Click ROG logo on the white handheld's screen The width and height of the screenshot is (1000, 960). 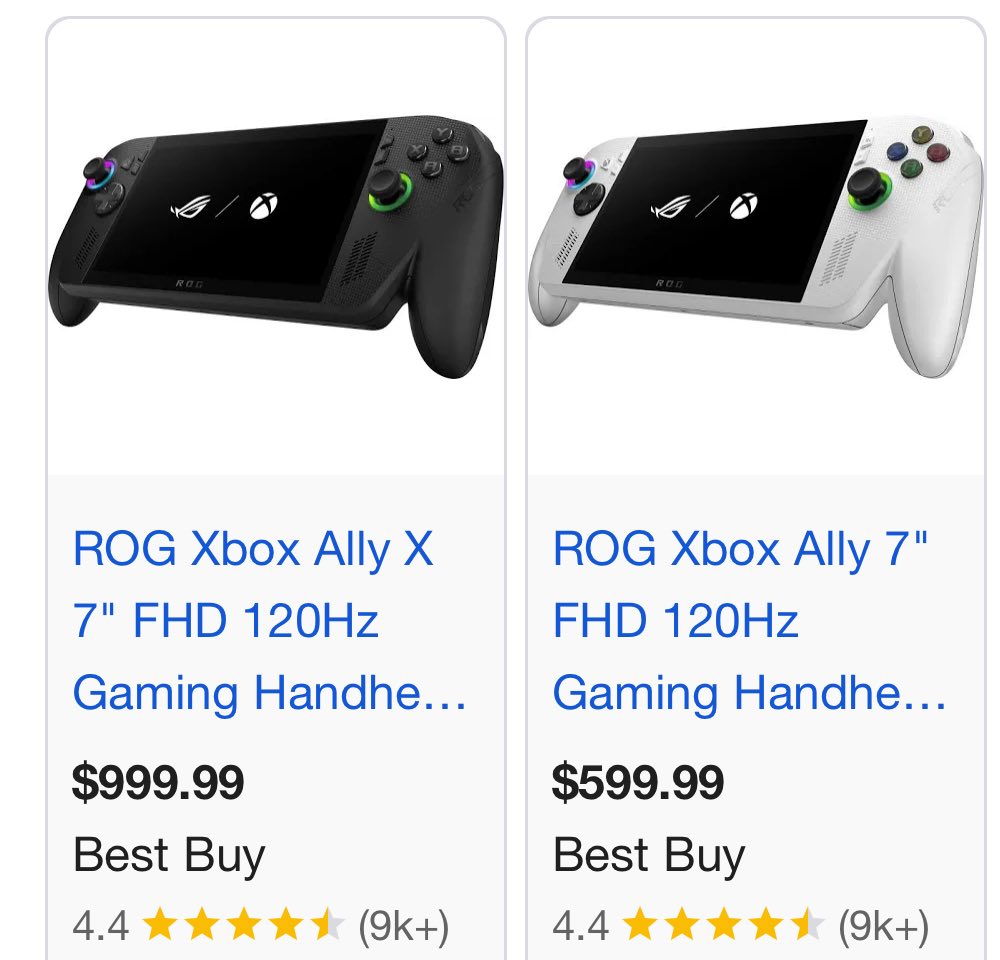(670, 209)
